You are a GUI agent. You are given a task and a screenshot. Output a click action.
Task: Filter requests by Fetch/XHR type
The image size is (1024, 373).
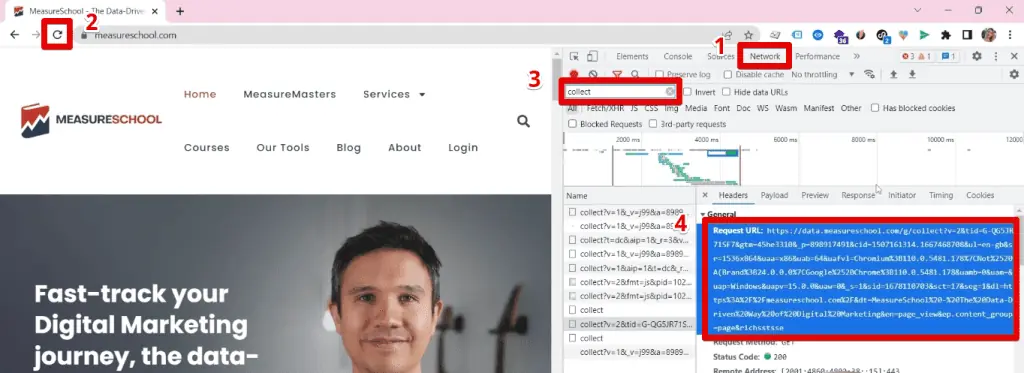(605, 108)
